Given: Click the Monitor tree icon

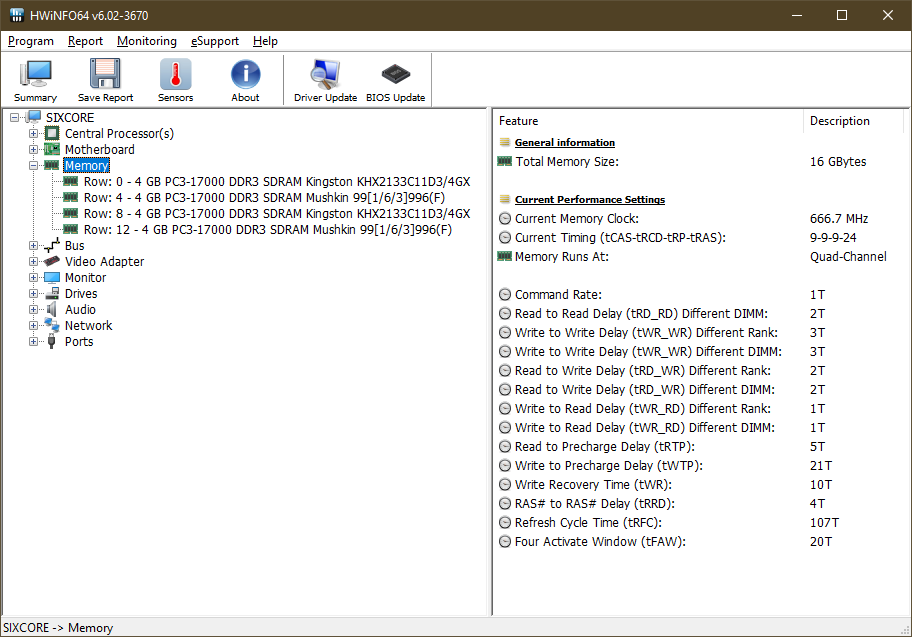Looking at the screenshot, I should click(52, 277).
